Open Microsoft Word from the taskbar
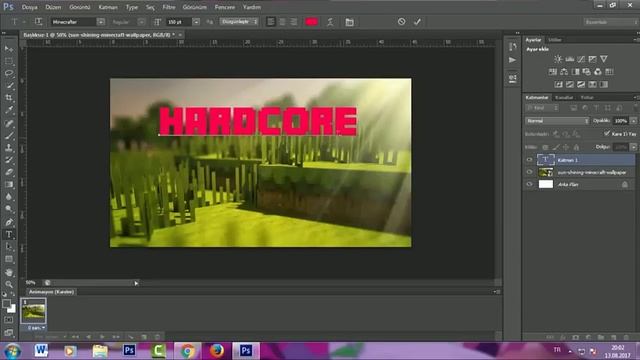 click(x=41, y=351)
